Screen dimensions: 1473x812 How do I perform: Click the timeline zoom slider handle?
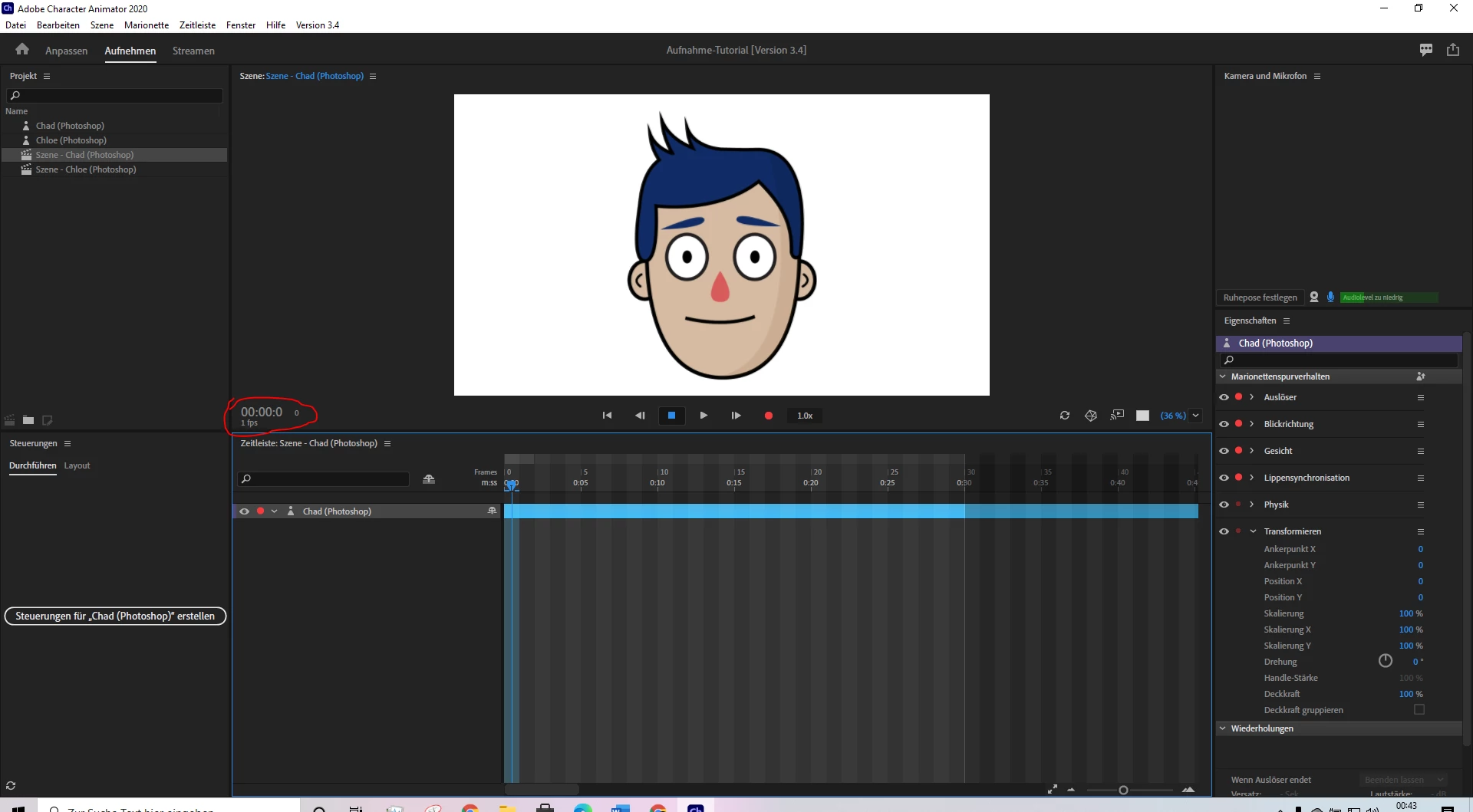(1123, 790)
